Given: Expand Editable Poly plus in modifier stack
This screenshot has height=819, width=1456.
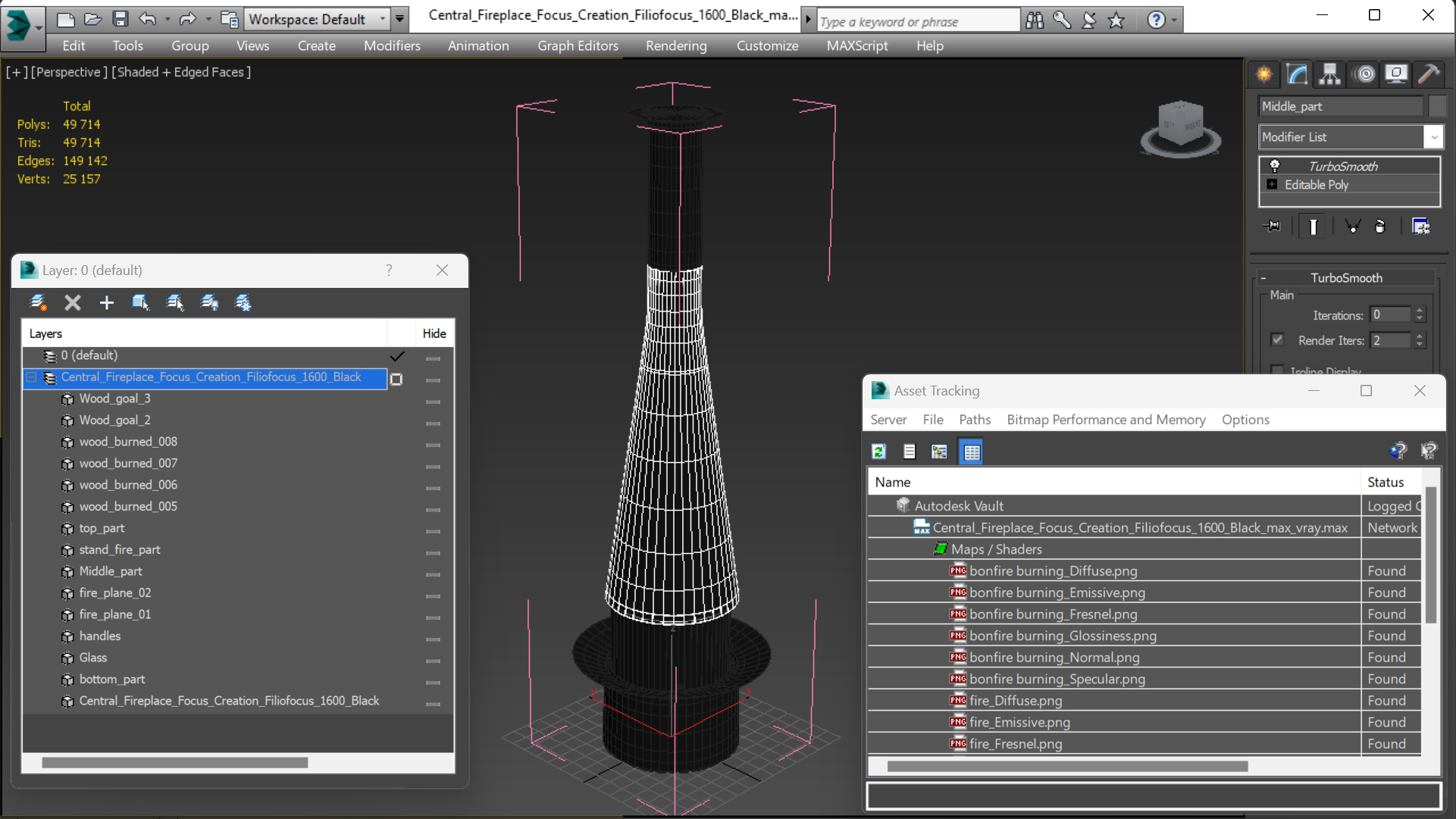Looking at the screenshot, I should (x=1272, y=185).
